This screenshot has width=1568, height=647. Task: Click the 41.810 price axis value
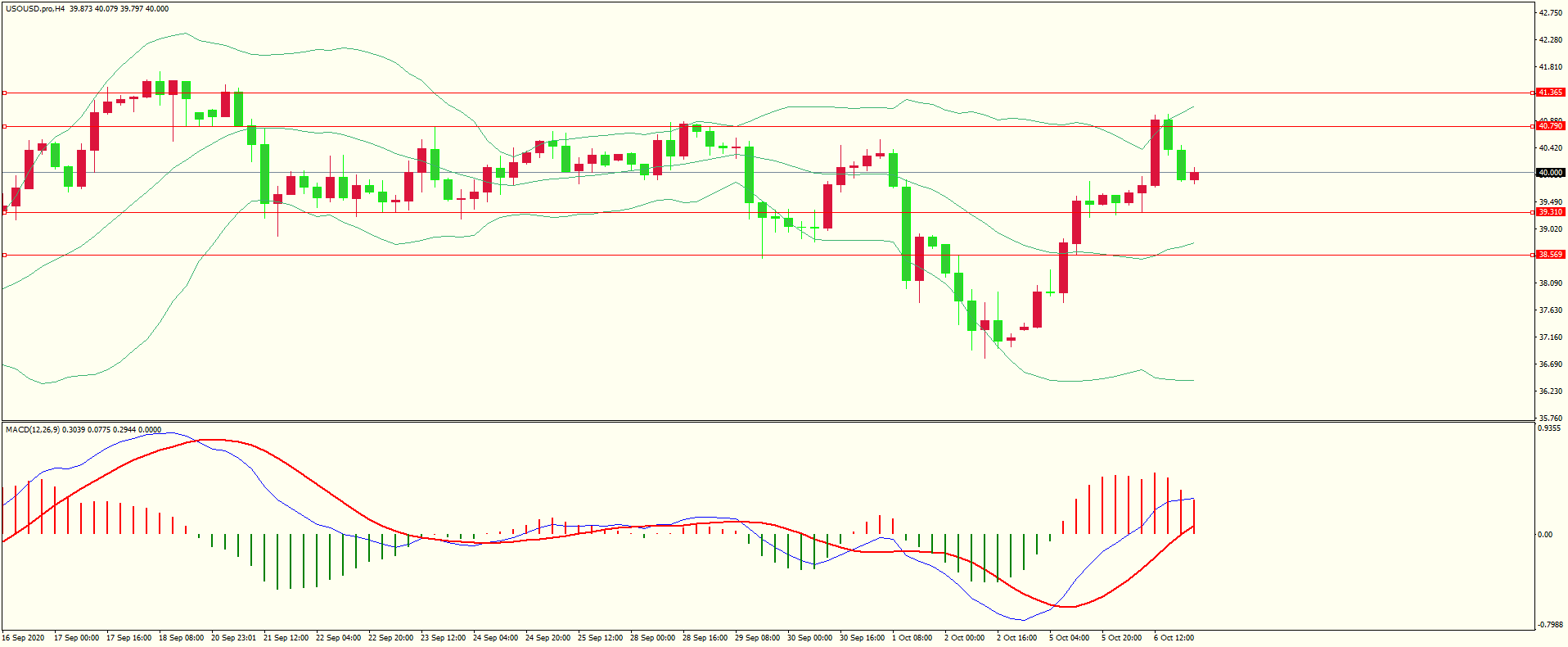(x=1551, y=67)
